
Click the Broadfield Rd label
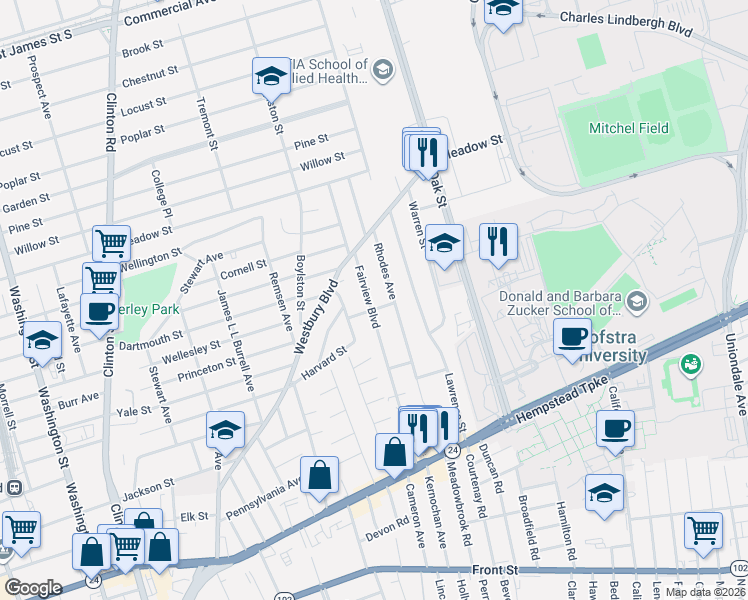pyautogui.click(x=529, y=528)
